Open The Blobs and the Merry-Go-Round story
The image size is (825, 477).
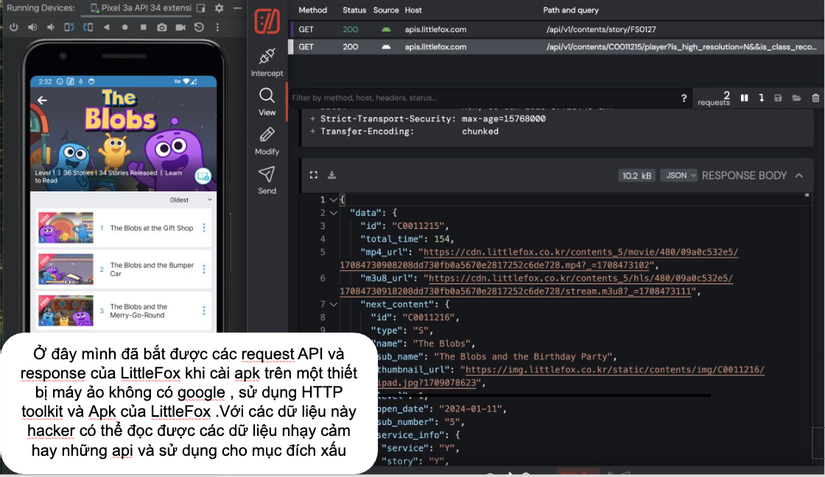point(124,311)
